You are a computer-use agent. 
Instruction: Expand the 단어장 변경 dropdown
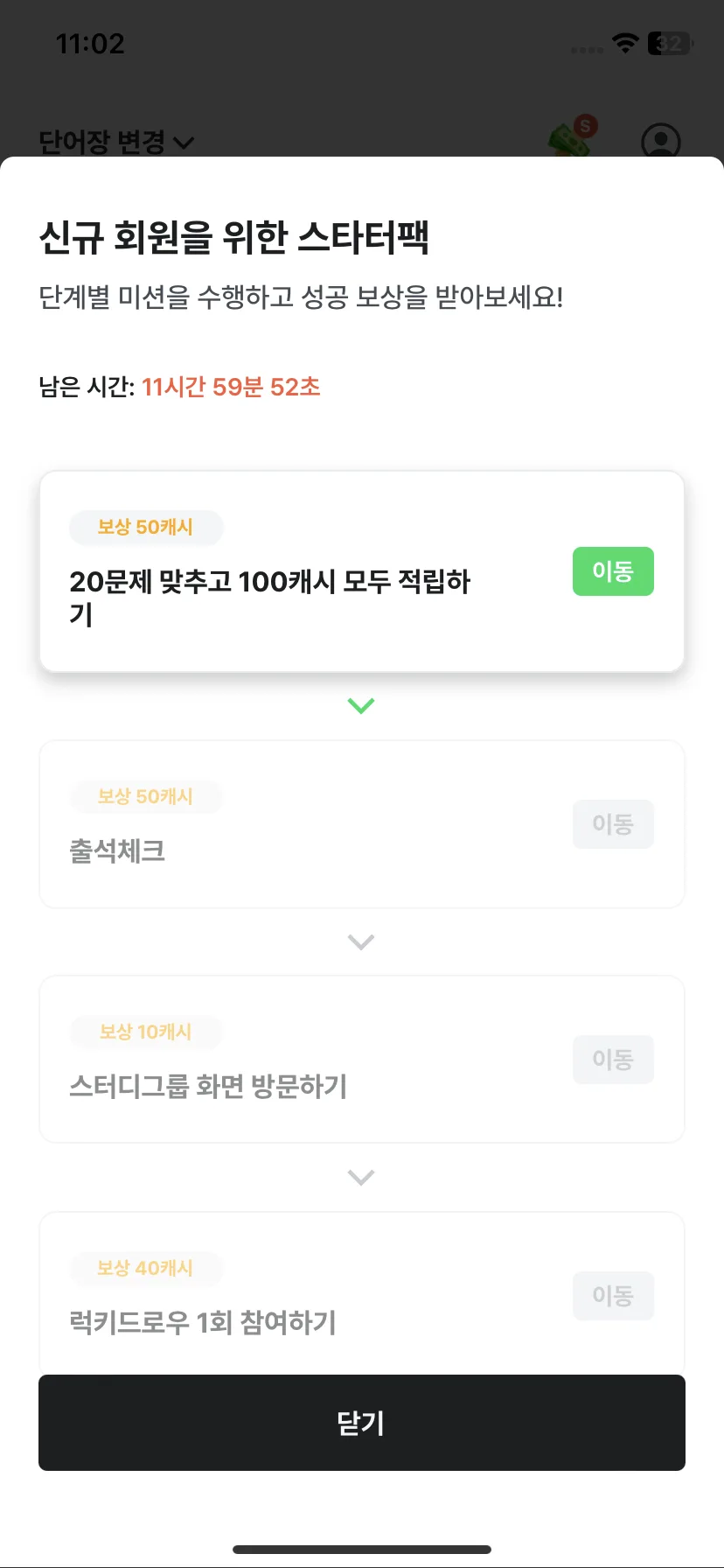tap(116, 141)
